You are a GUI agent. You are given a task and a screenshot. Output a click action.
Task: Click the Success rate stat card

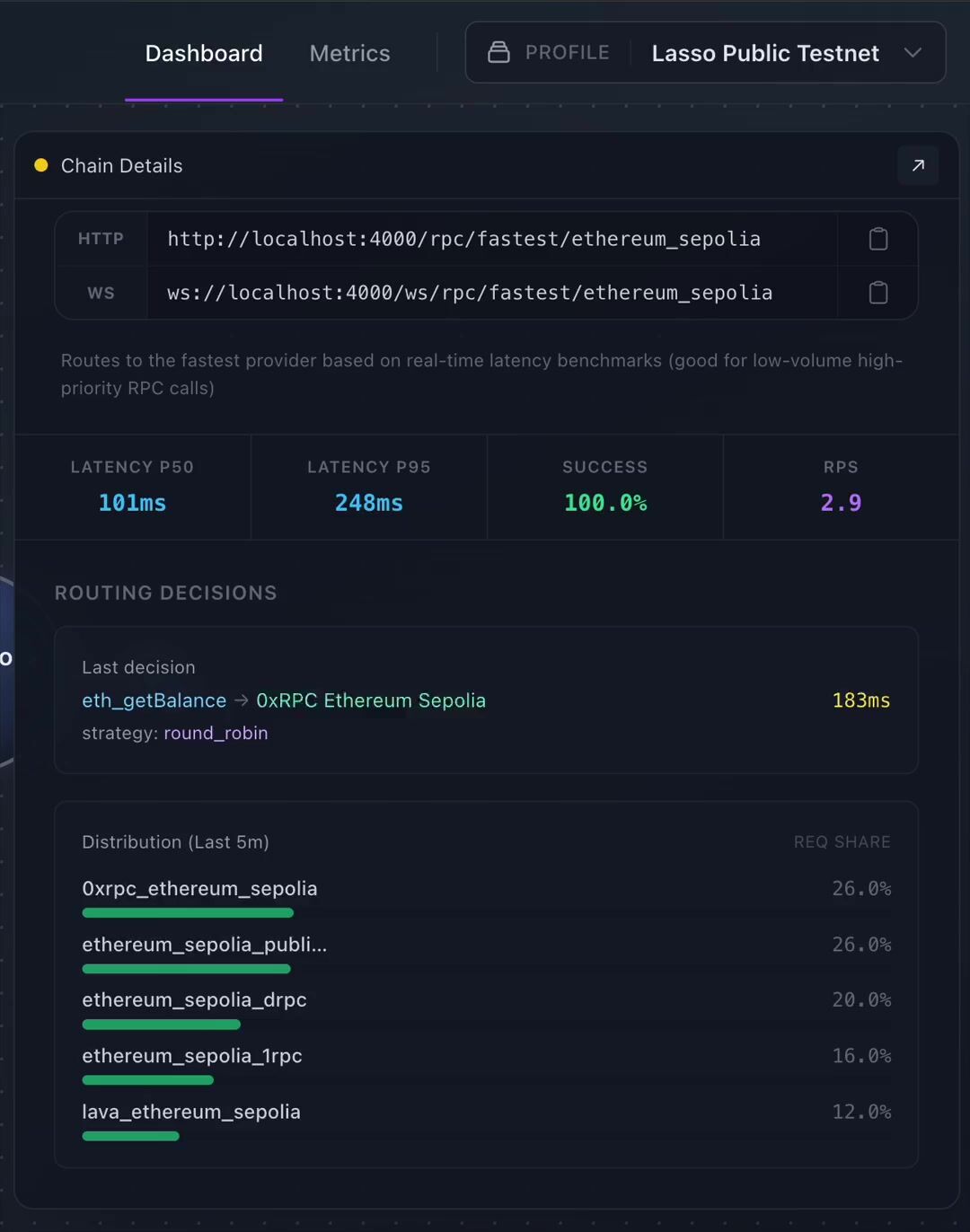point(604,488)
